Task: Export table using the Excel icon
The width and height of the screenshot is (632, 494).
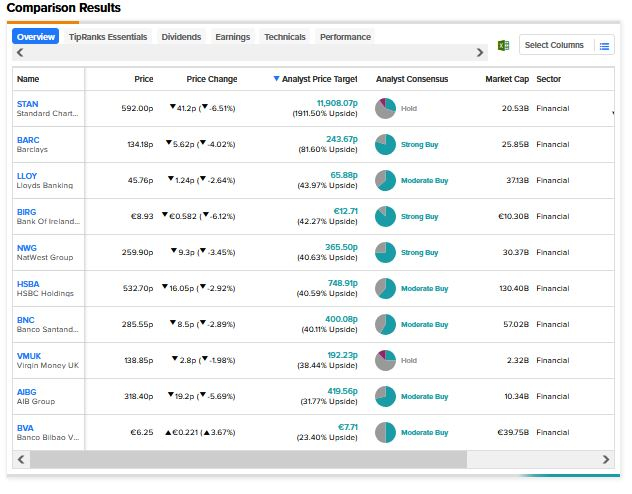Action: [503, 46]
